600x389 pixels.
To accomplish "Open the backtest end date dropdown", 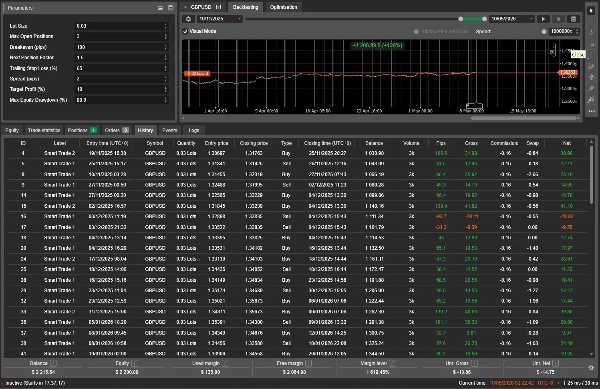I will [512, 19].
